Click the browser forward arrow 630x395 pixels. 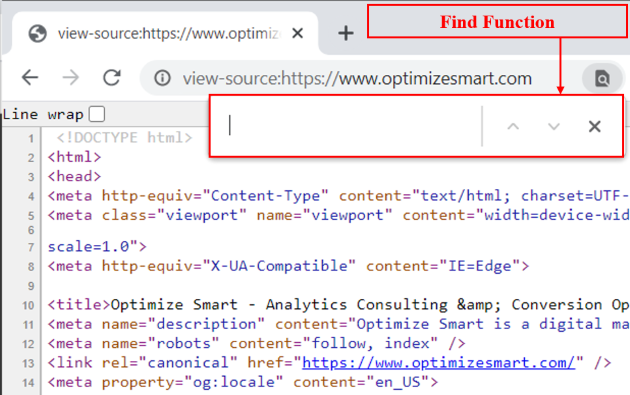(71, 77)
